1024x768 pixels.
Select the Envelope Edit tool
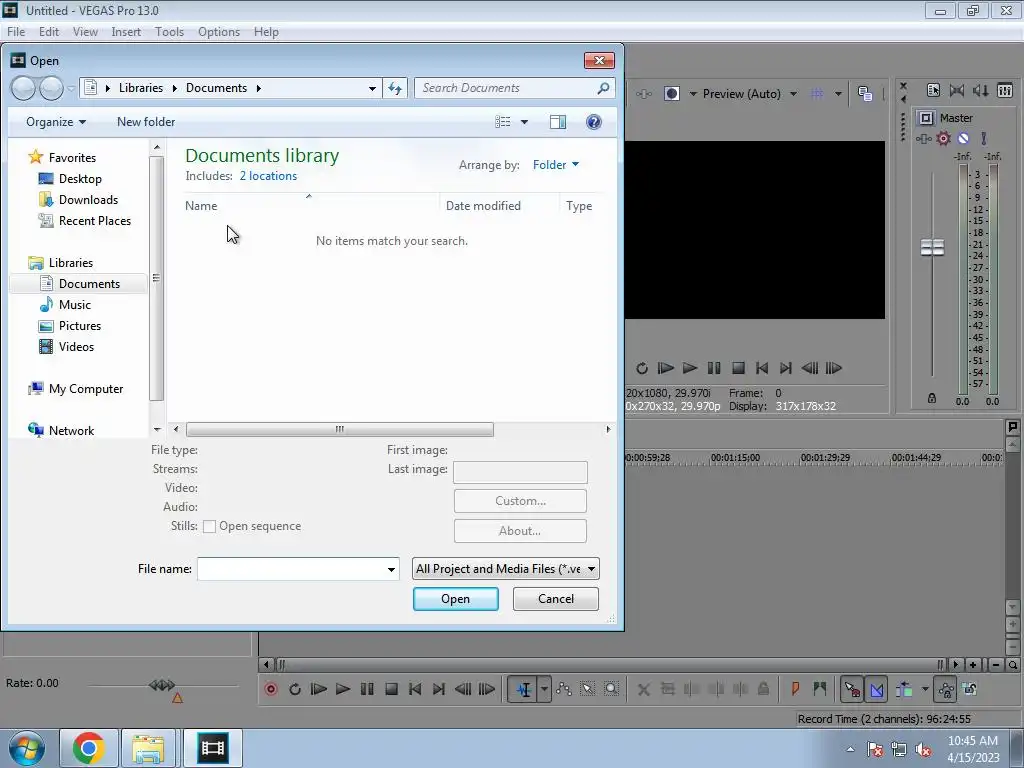[564, 689]
